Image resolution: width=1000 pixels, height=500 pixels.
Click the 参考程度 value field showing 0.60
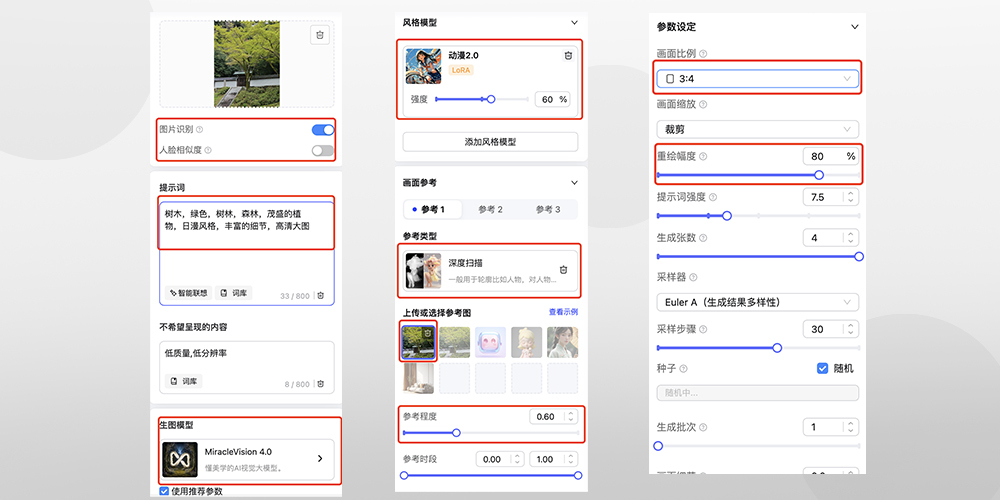coord(554,416)
